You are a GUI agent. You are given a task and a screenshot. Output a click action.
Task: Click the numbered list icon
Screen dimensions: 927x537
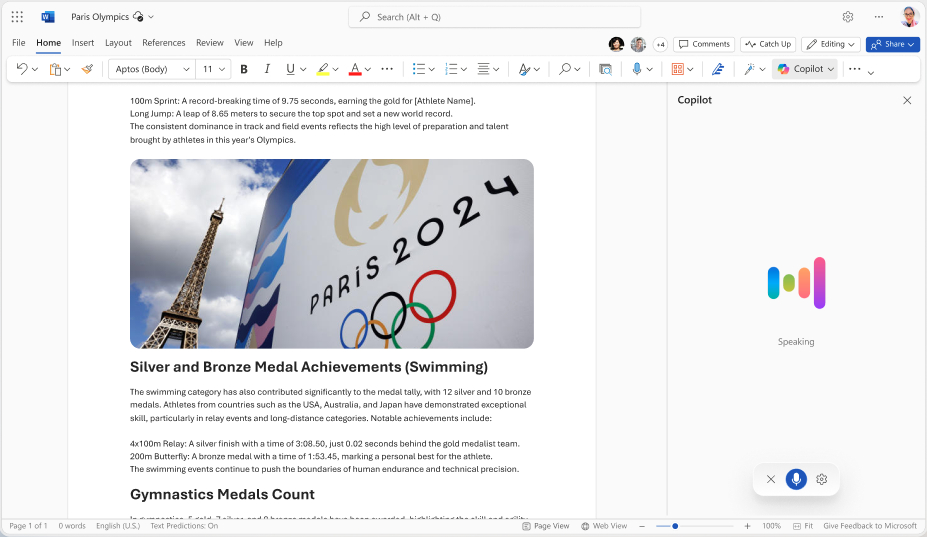tap(451, 69)
